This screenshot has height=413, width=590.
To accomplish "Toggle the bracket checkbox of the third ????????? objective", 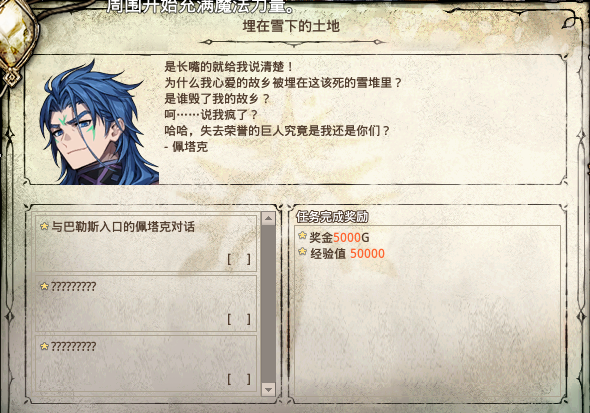I will 239,379.
